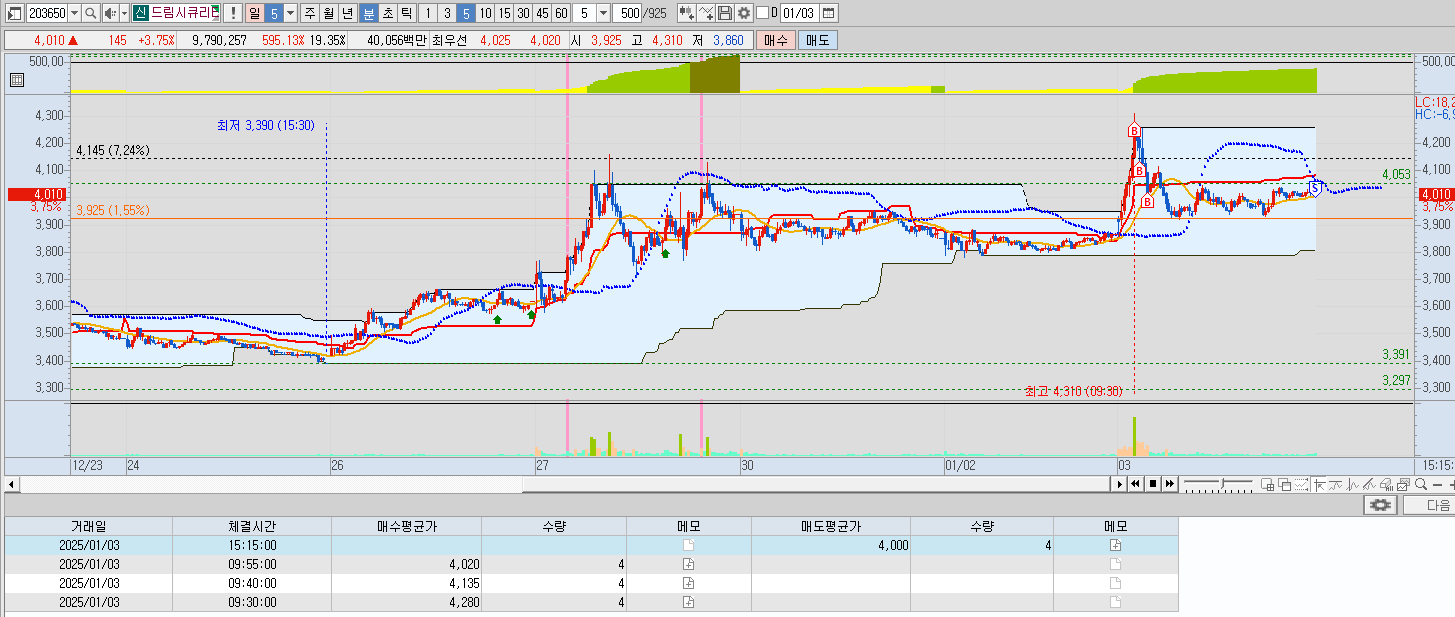Image resolution: width=1455 pixels, height=617 pixels.
Task: Select the 45 minute interval
Action: coord(542,13)
